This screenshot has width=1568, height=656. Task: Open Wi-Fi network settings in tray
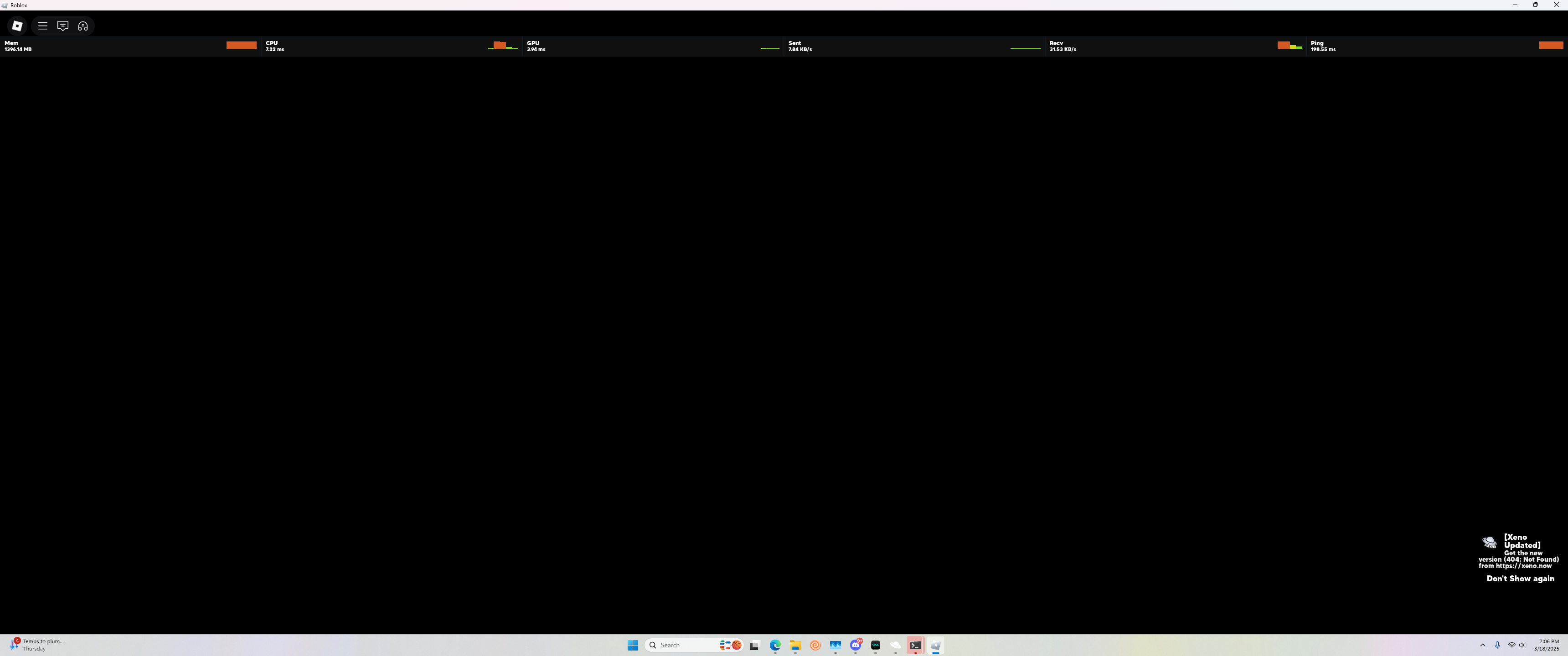point(1511,645)
